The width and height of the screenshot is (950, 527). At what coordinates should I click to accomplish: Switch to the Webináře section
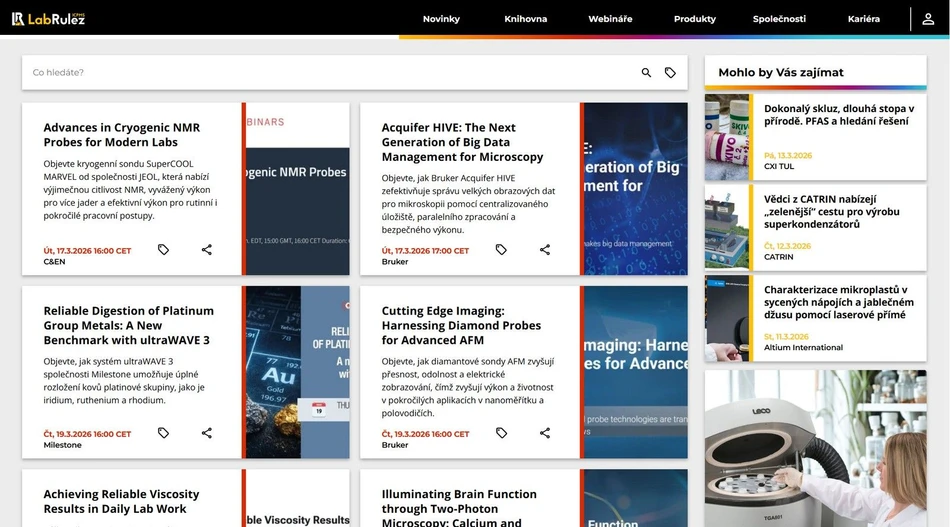[x=610, y=19]
